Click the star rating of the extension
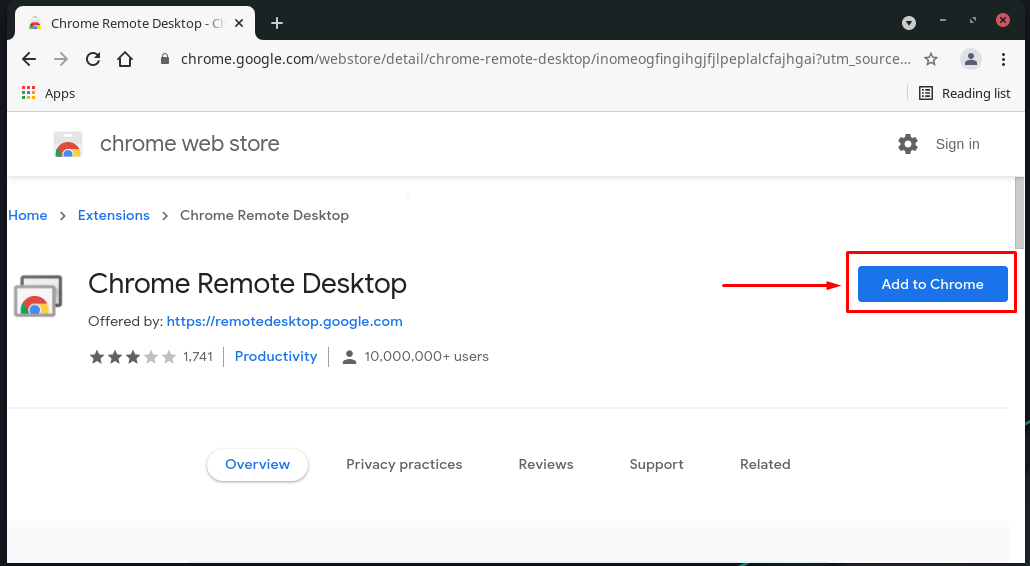The height and width of the screenshot is (566, 1030). point(133,357)
